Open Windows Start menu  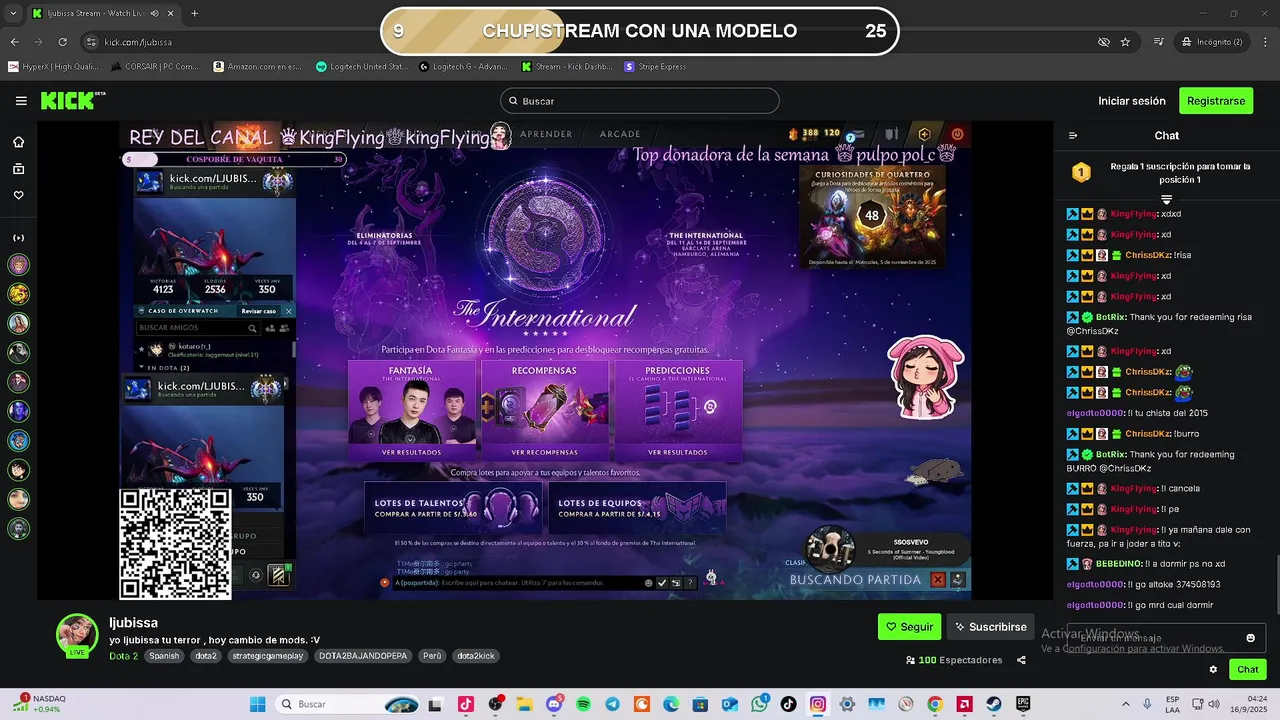coord(257,704)
